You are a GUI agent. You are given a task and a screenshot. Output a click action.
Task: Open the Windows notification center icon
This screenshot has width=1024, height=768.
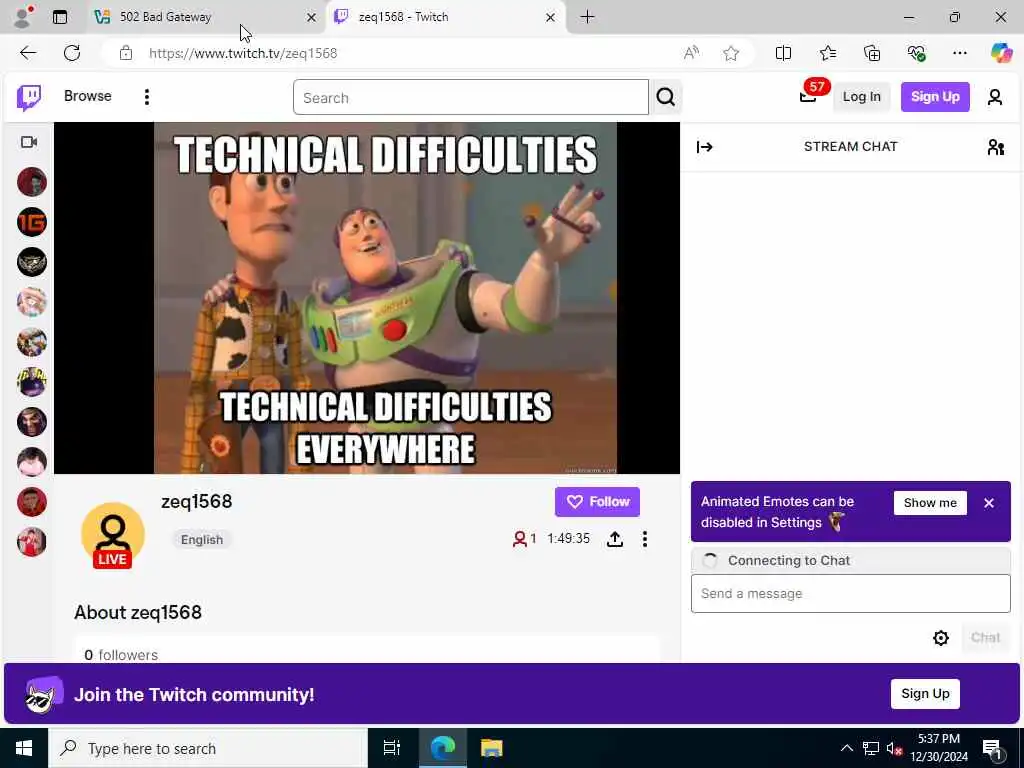(x=992, y=748)
